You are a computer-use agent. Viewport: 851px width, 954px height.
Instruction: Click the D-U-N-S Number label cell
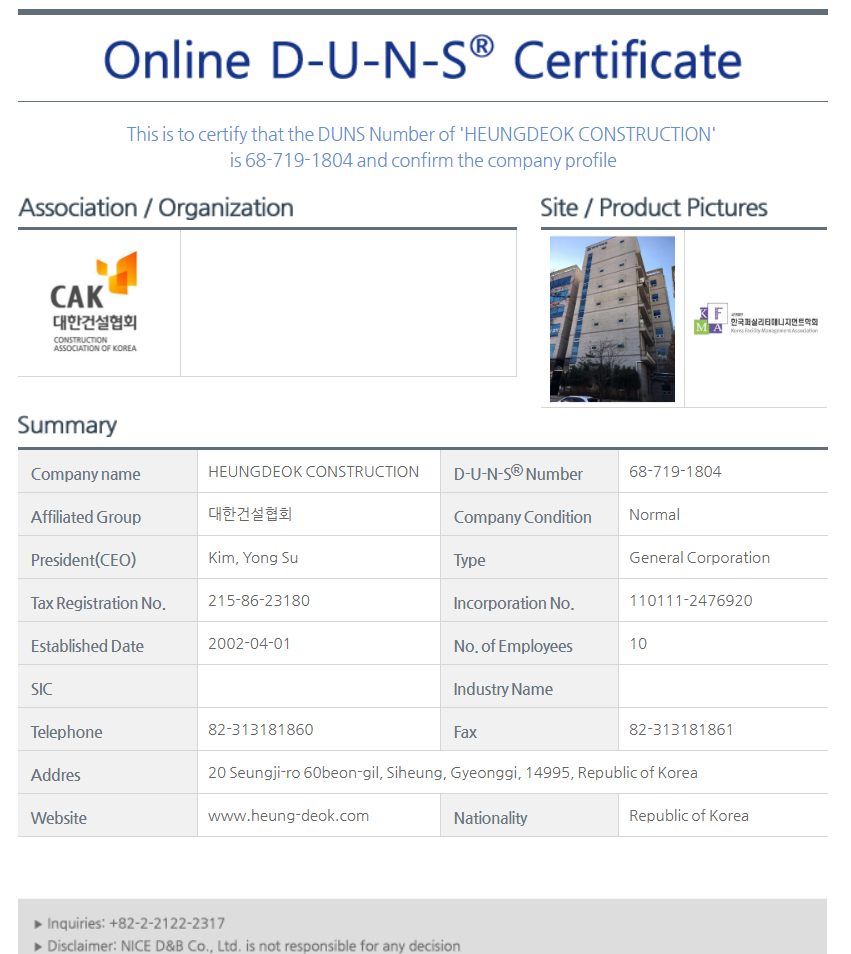(x=529, y=472)
